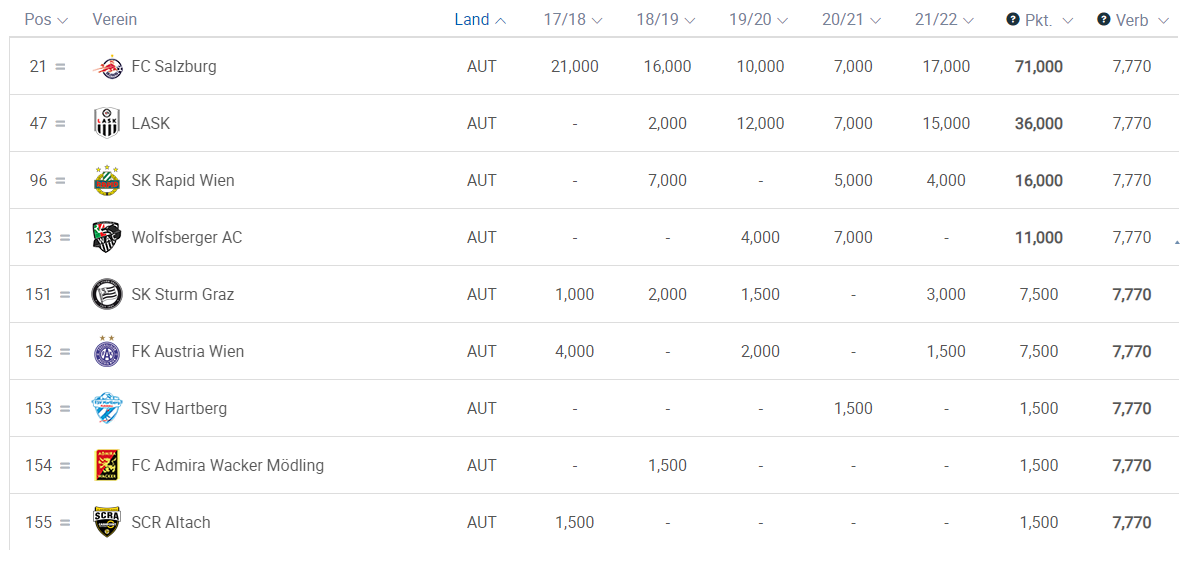This screenshot has width=1182, height=561.
Task: Sort by 21/22 season column
Action: (x=945, y=20)
